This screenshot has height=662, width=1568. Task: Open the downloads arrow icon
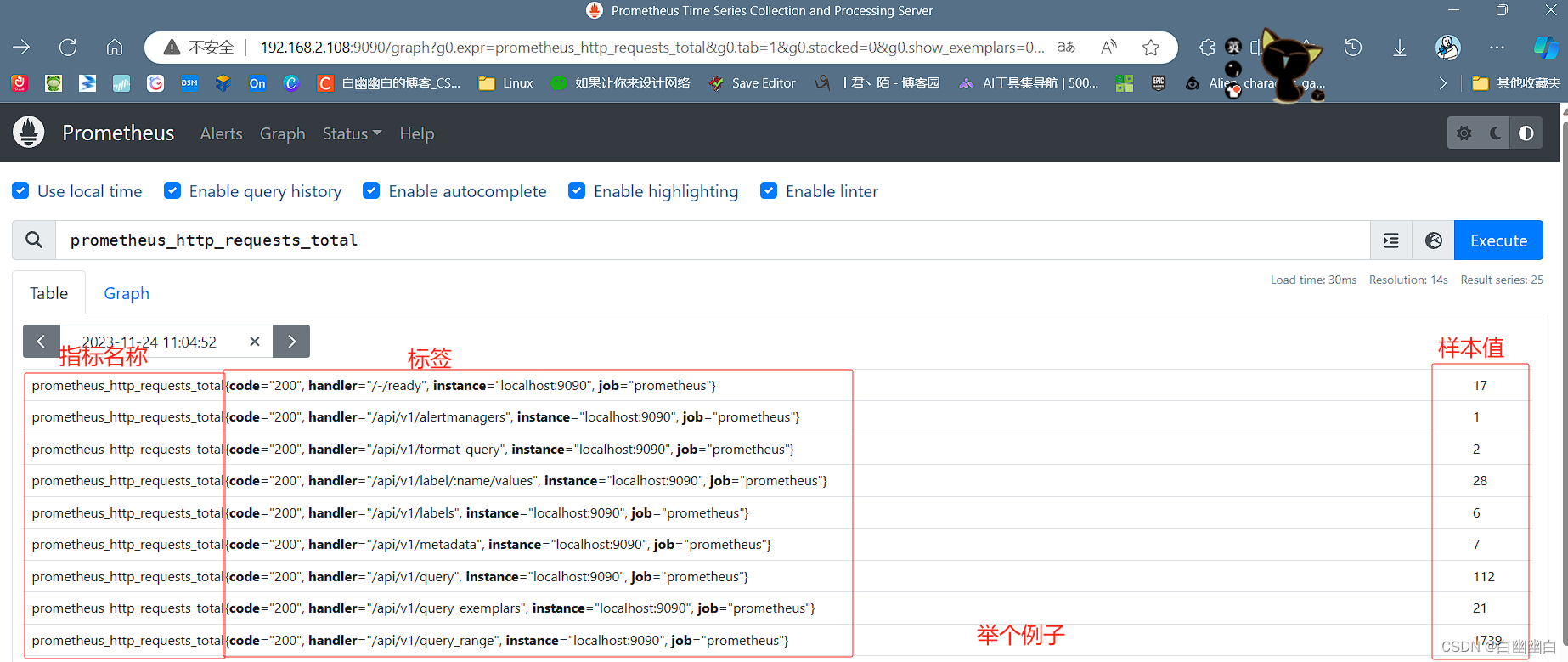point(1400,48)
